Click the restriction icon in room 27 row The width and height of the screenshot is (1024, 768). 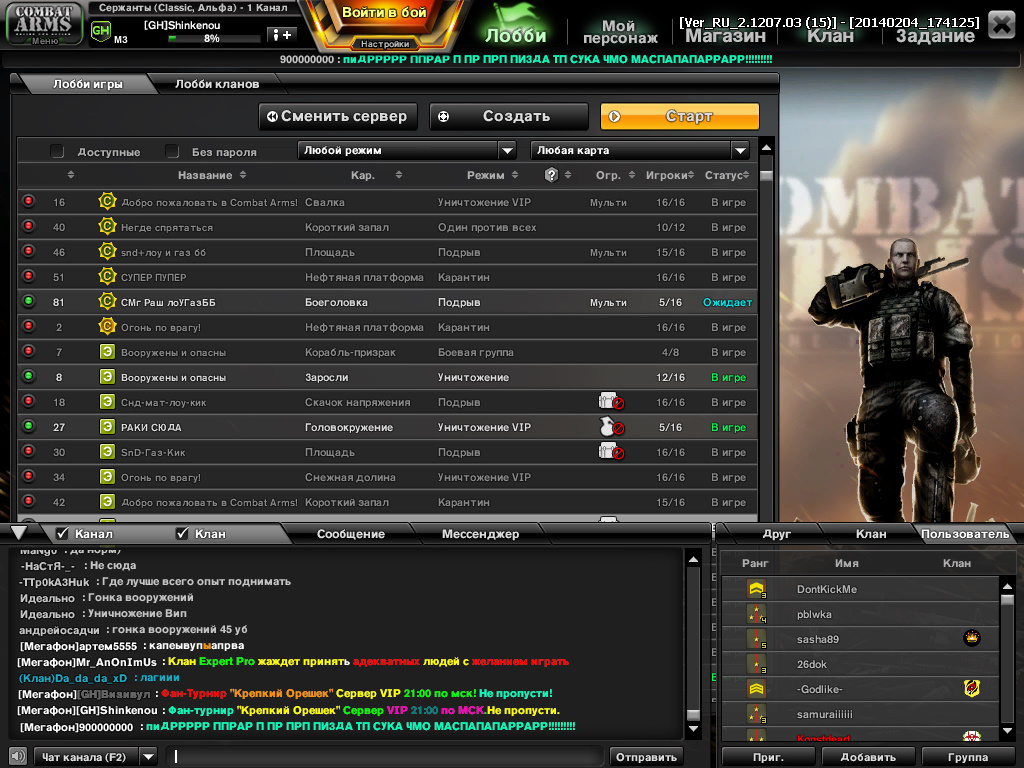tap(611, 426)
